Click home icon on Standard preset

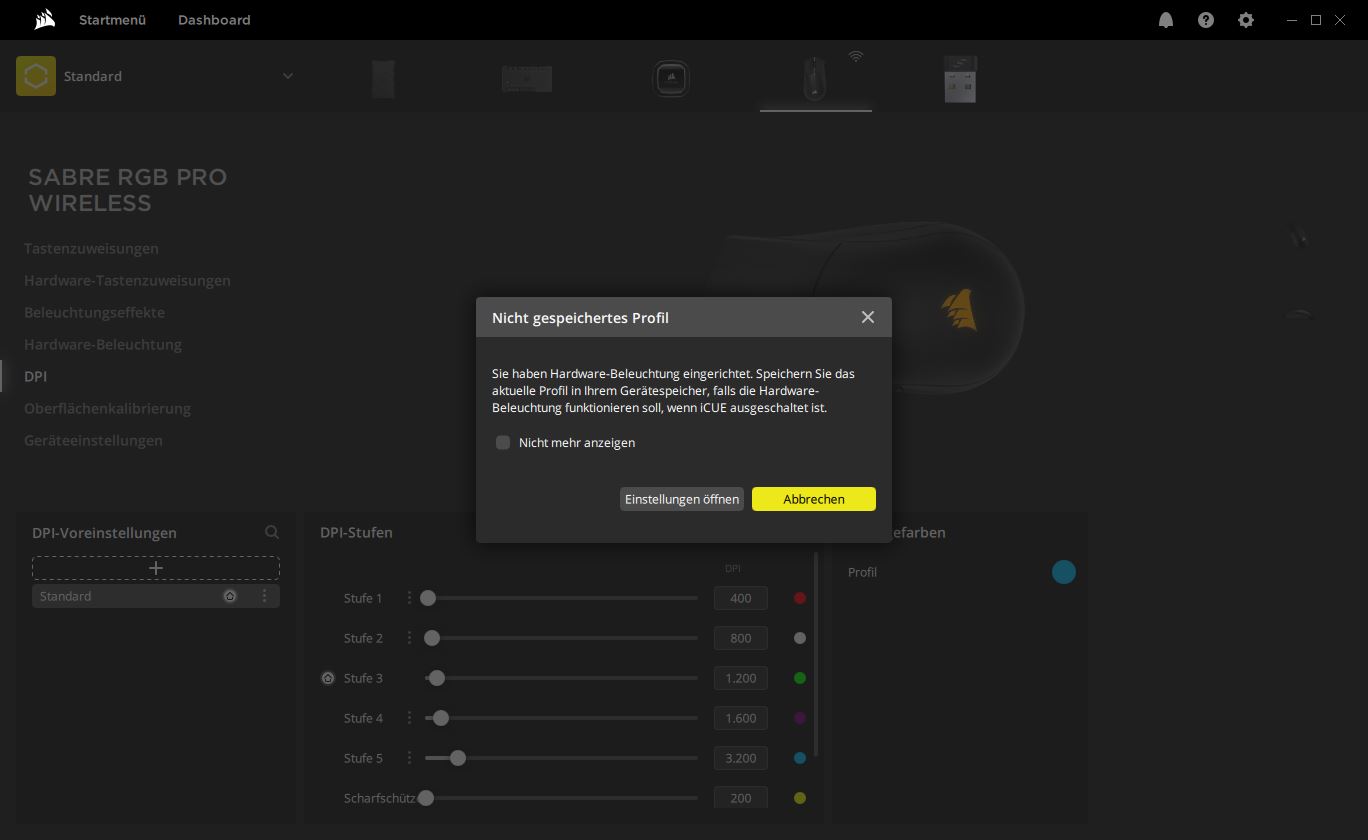(x=230, y=596)
